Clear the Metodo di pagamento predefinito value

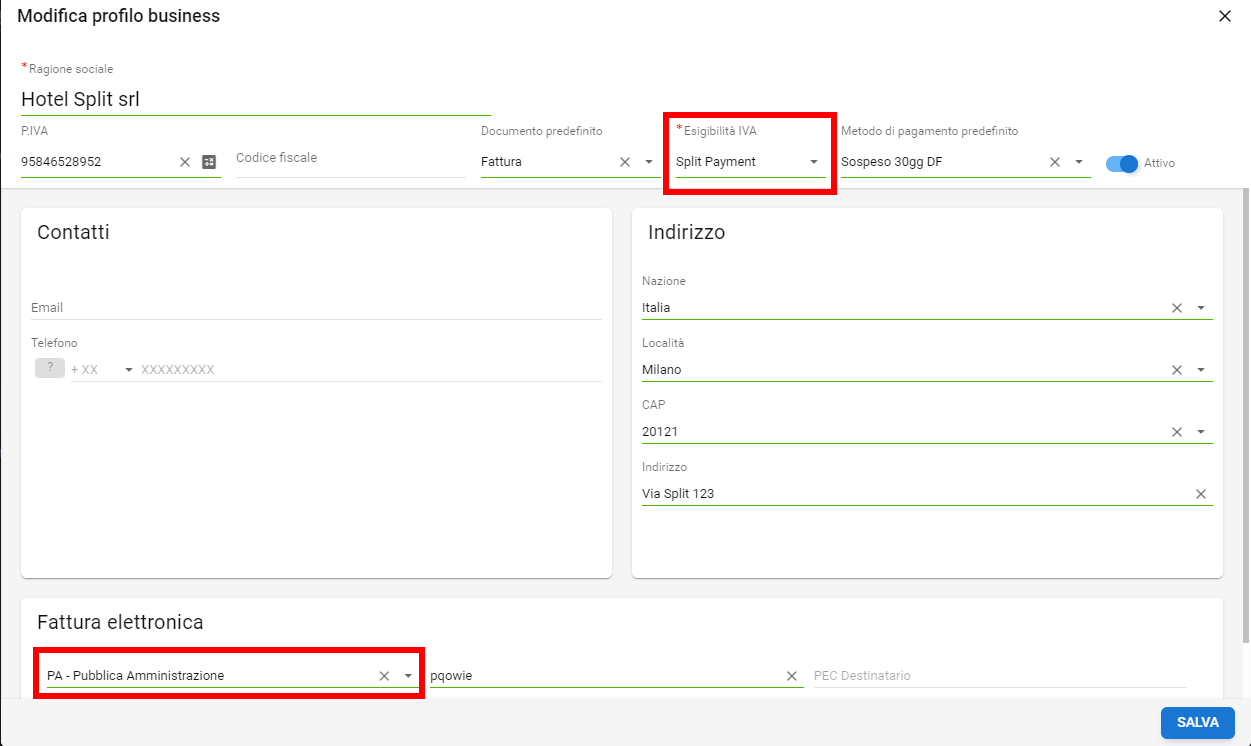(x=1055, y=162)
